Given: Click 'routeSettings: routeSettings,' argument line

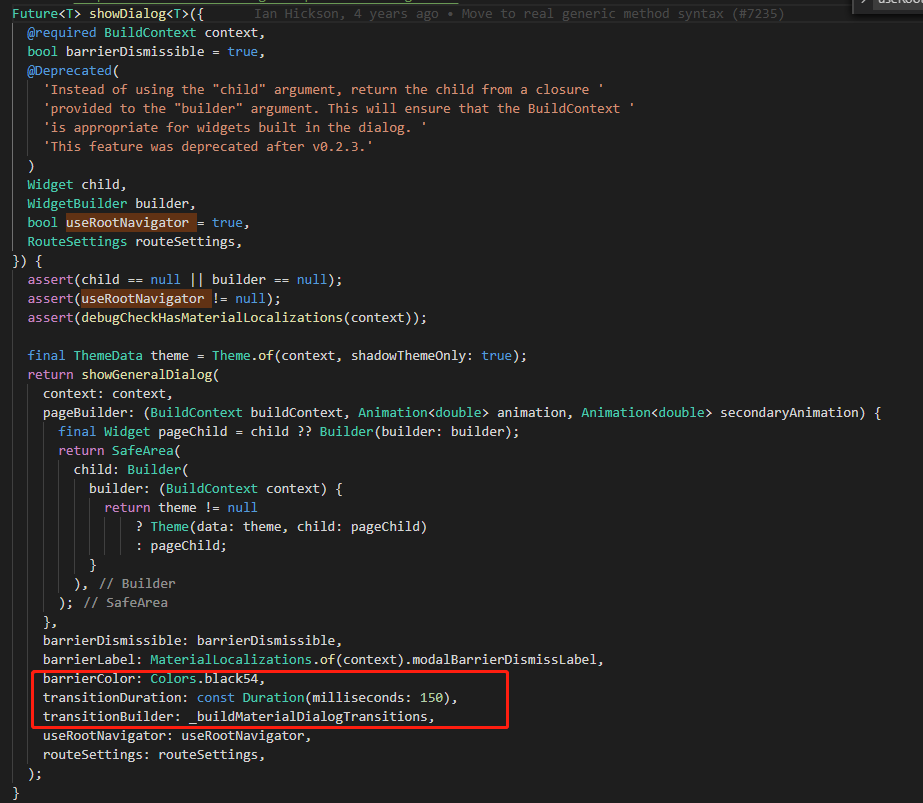Looking at the screenshot, I should click(x=154, y=755).
